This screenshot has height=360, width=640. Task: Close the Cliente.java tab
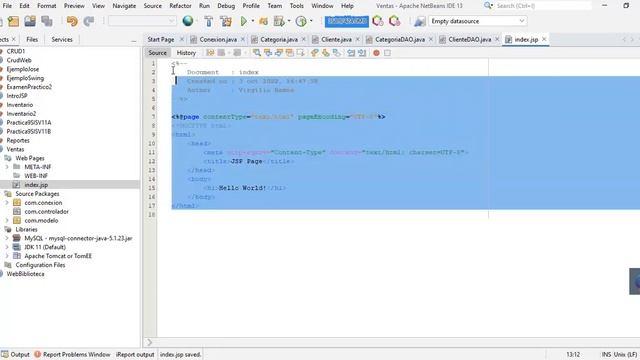pos(358,39)
